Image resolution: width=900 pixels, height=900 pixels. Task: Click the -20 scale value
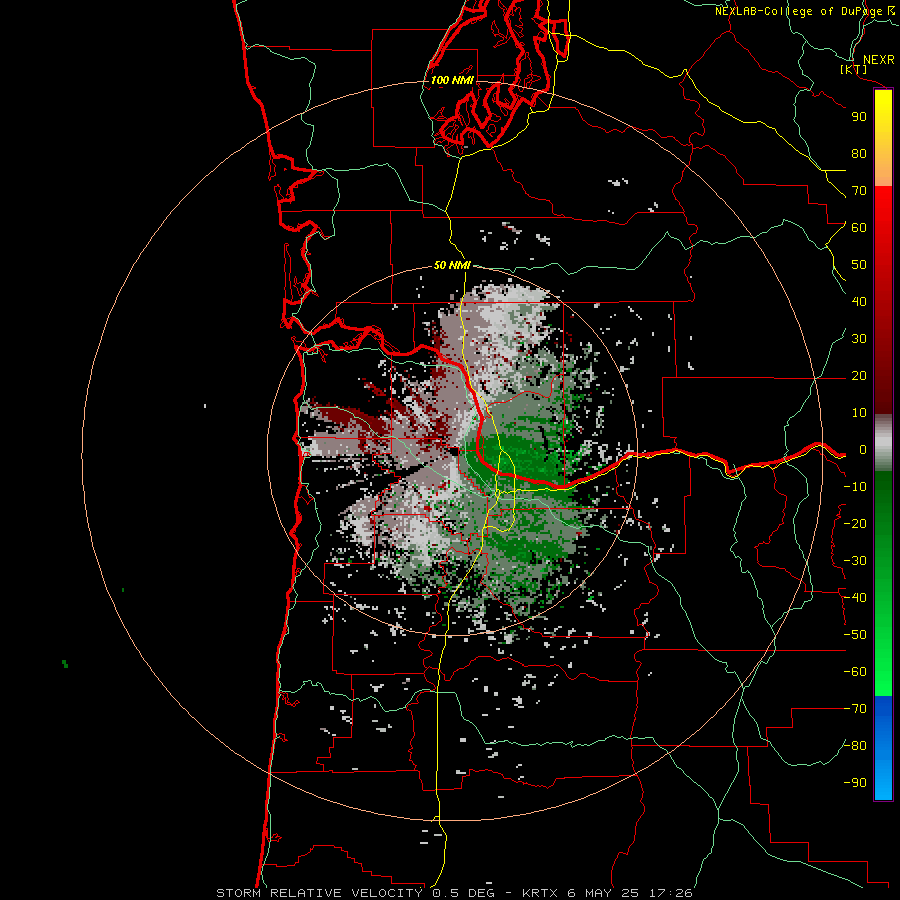click(855, 523)
